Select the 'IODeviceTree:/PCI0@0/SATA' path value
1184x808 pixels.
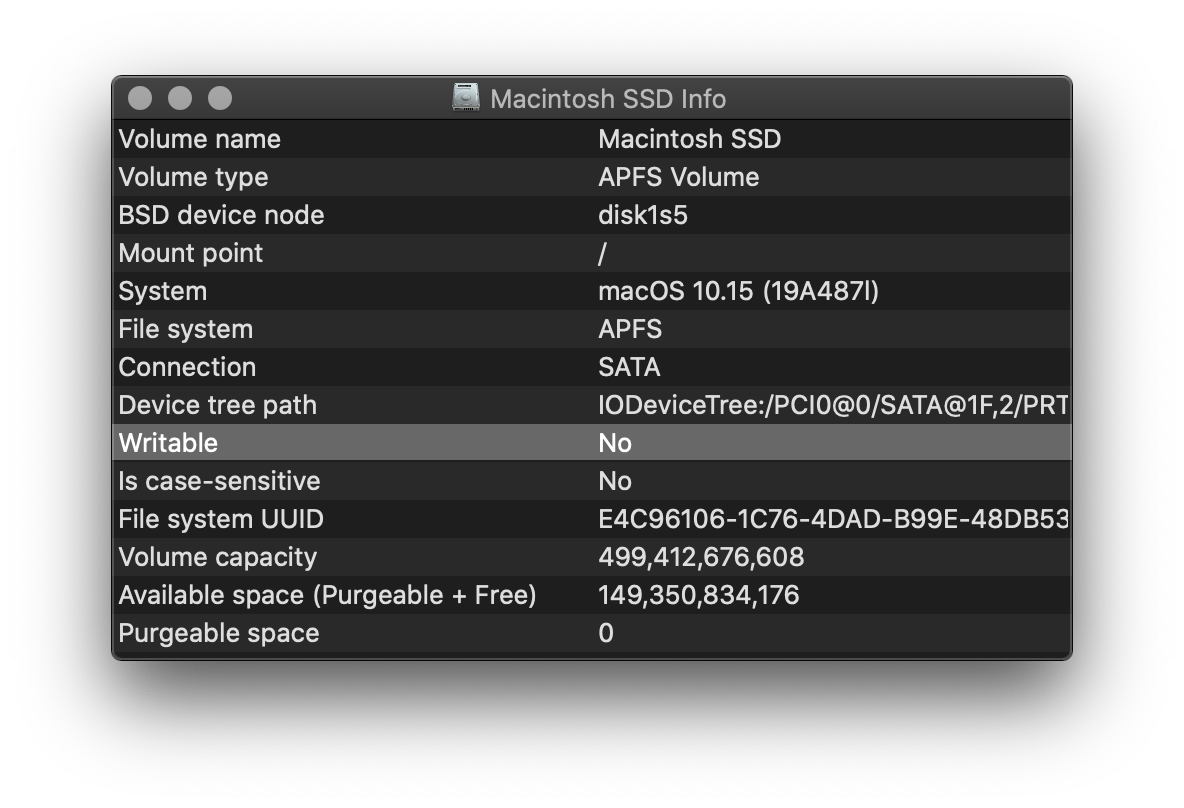pos(833,406)
